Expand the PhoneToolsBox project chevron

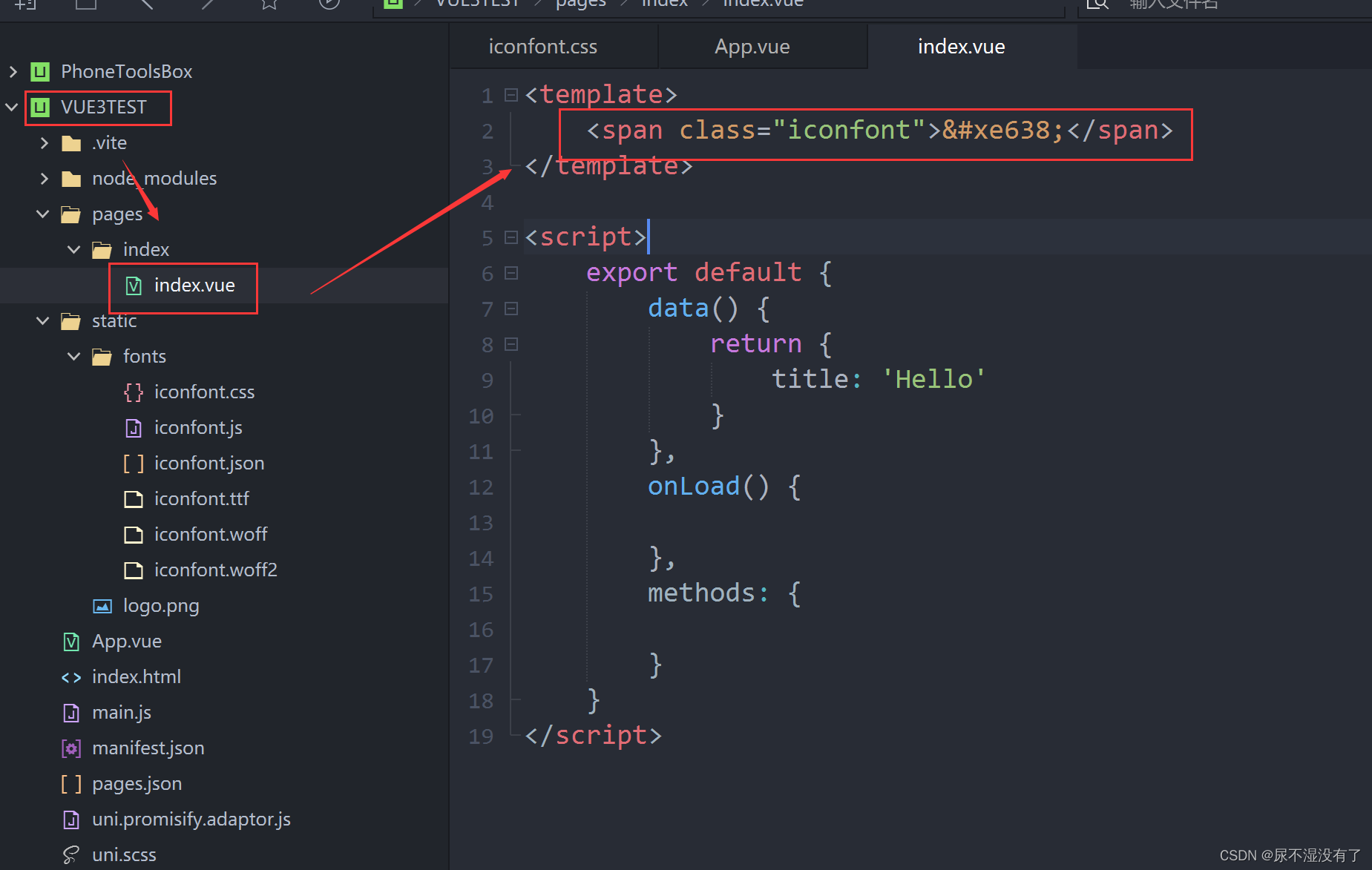[13, 71]
